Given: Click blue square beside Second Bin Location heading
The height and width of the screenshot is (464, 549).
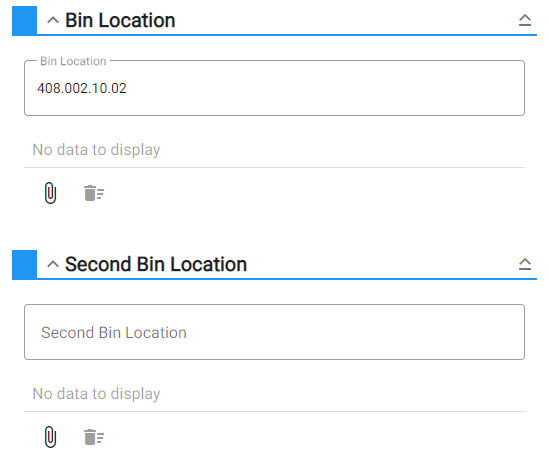Looking at the screenshot, I should tap(25, 264).
